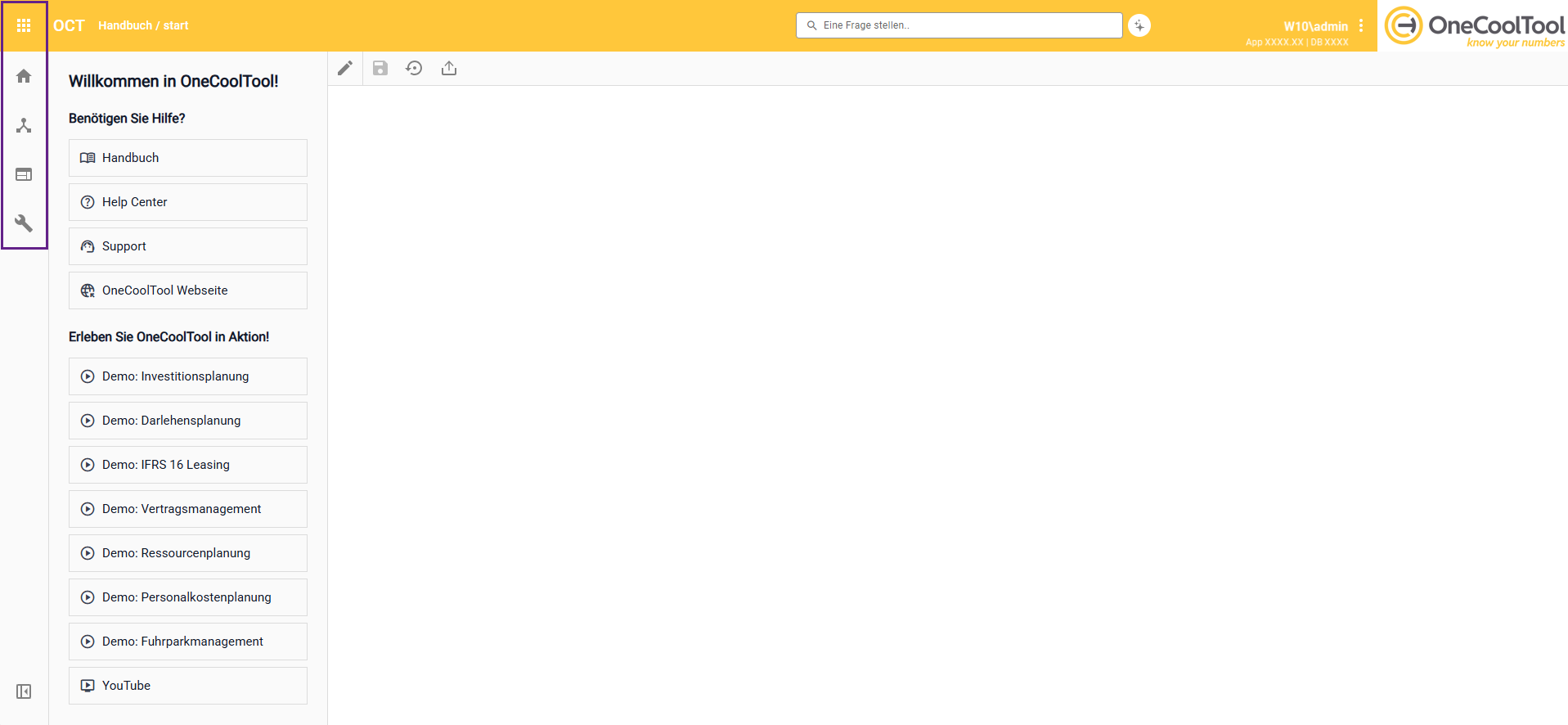Viewport: 1568px width, 725px height.
Task: Launch Demo: Investitionsplanung
Action: (x=188, y=376)
